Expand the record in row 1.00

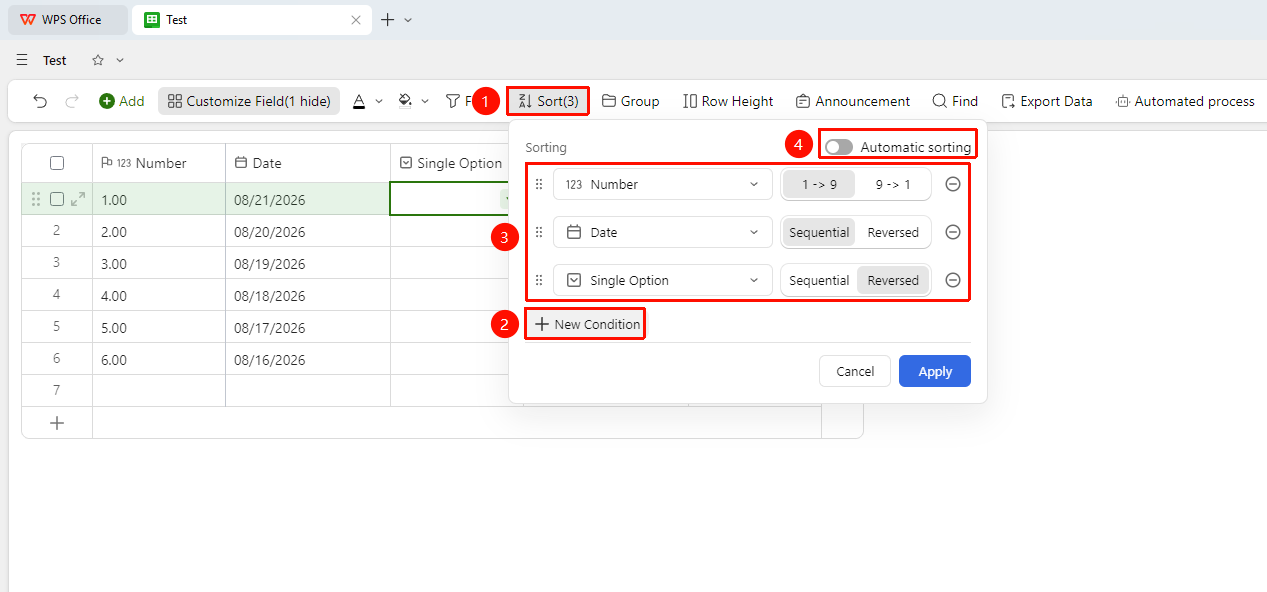click(x=78, y=199)
